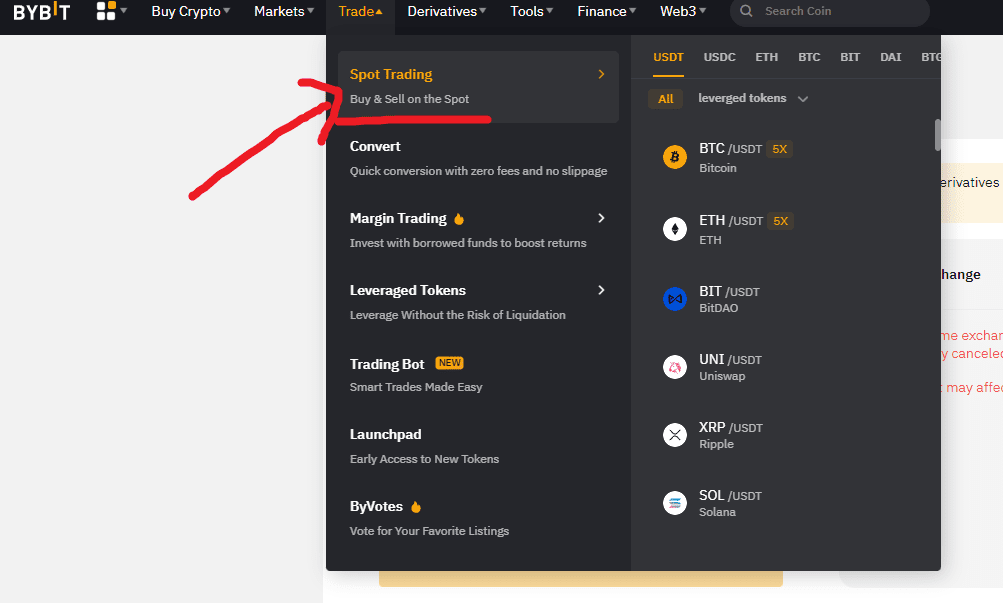Image resolution: width=1003 pixels, height=603 pixels.
Task: Open the Convert menu entry
Action: click(x=478, y=159)
